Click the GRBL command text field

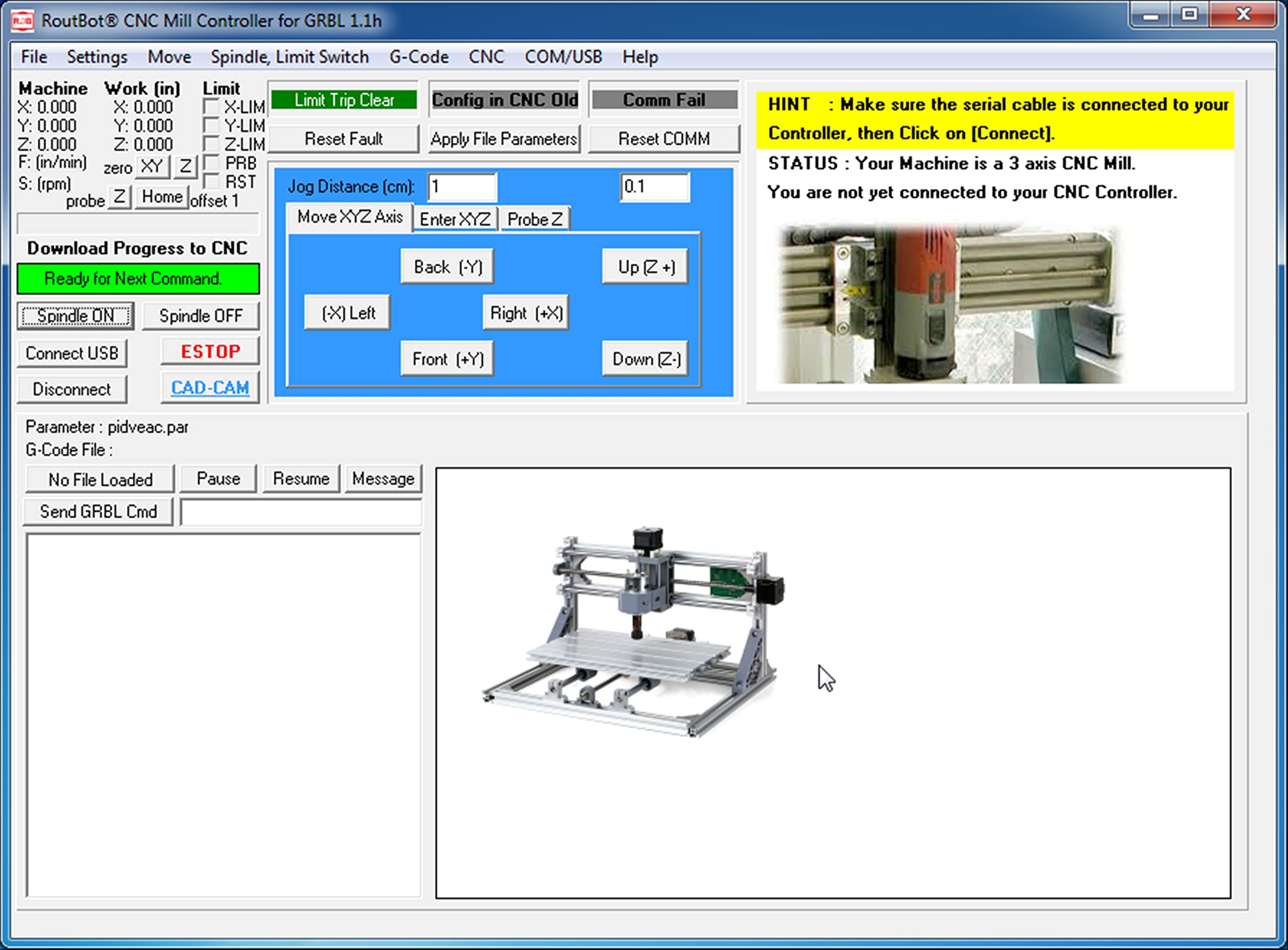301,512
